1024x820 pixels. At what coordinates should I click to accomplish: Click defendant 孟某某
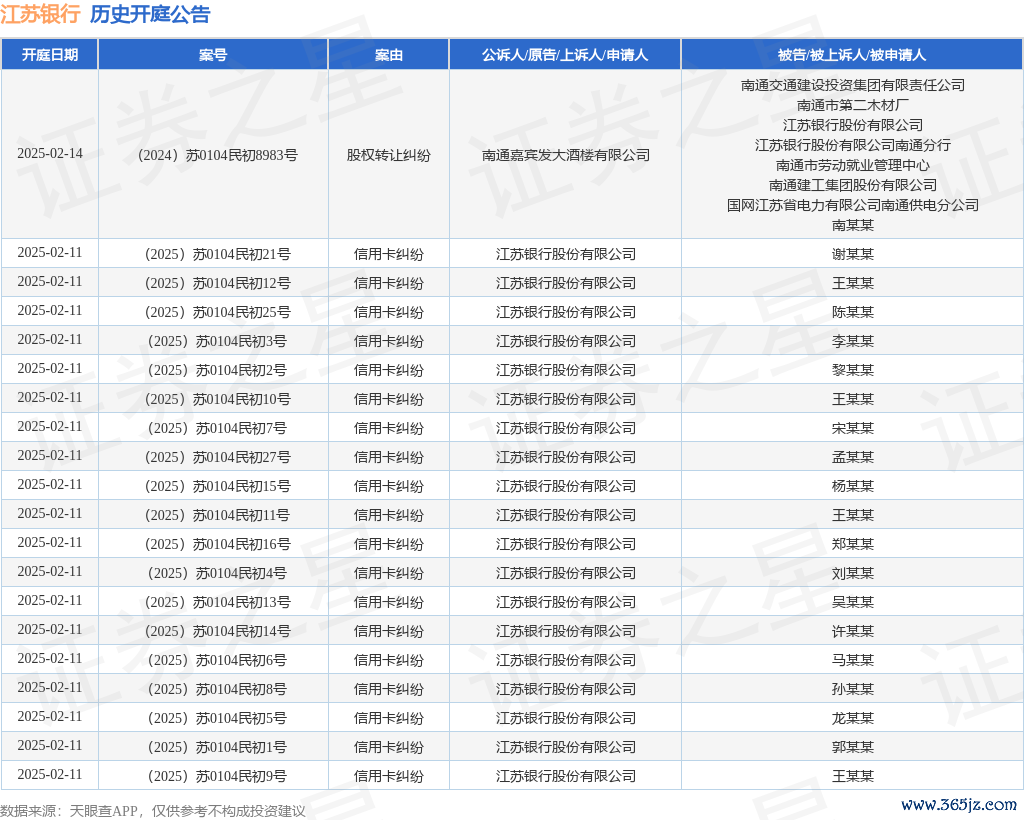[852, 457]
